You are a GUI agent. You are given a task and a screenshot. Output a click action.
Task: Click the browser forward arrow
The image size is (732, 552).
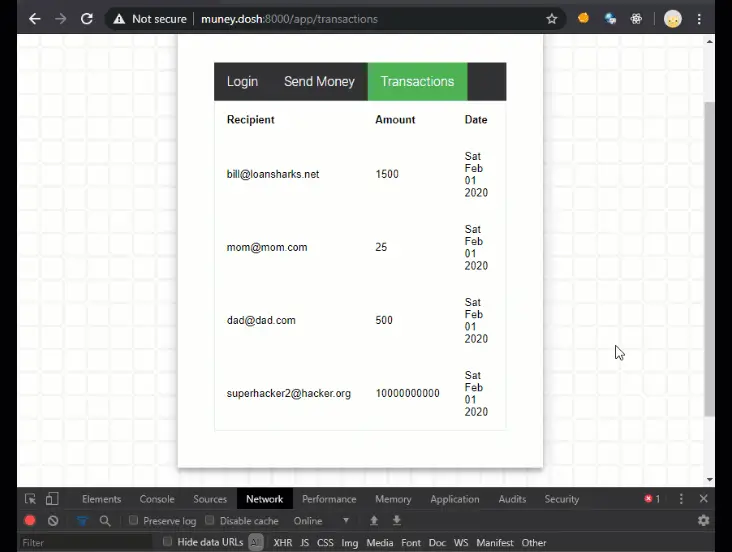point(60,19)
